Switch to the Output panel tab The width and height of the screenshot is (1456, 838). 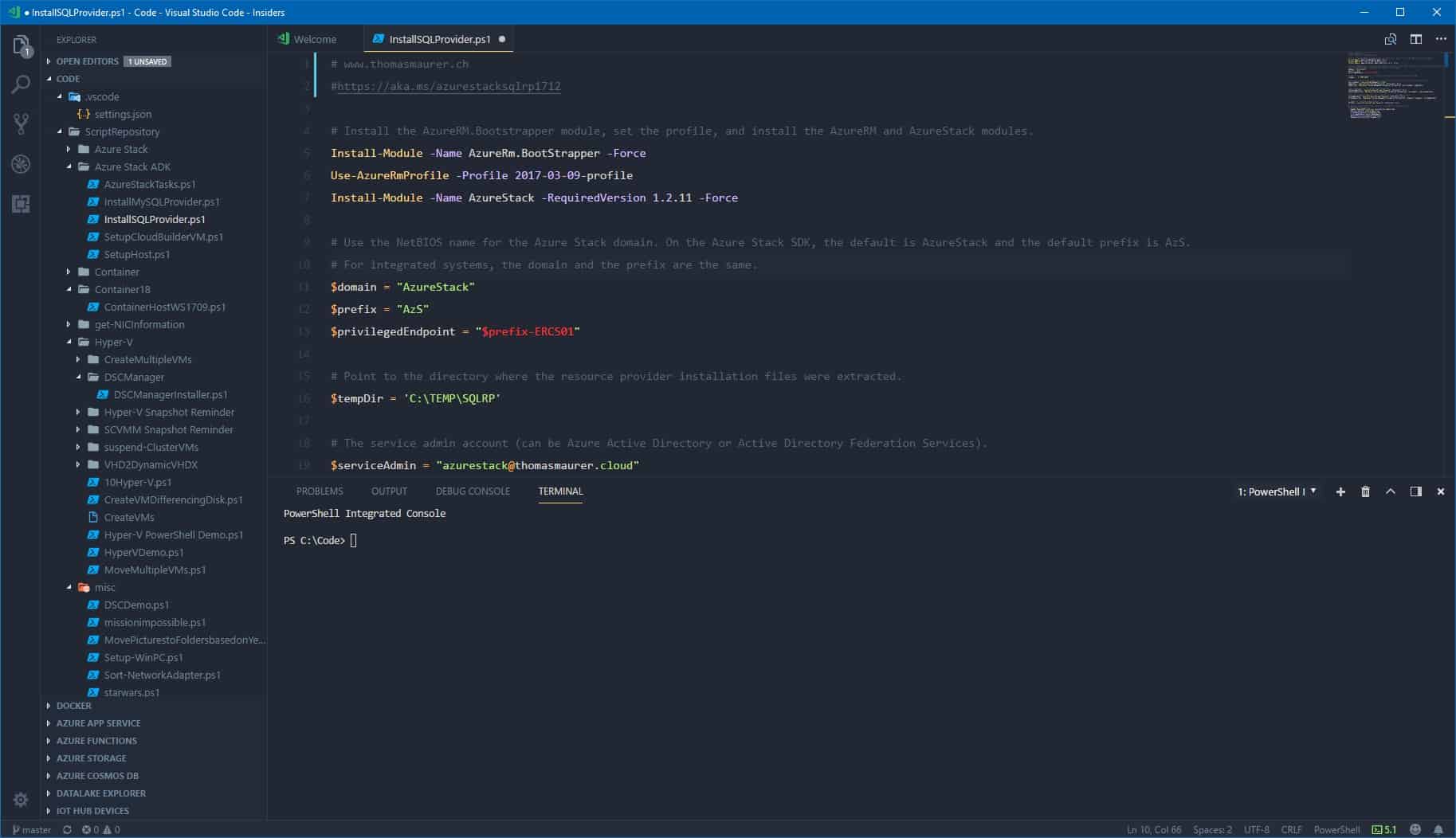(x=389, y=491)
